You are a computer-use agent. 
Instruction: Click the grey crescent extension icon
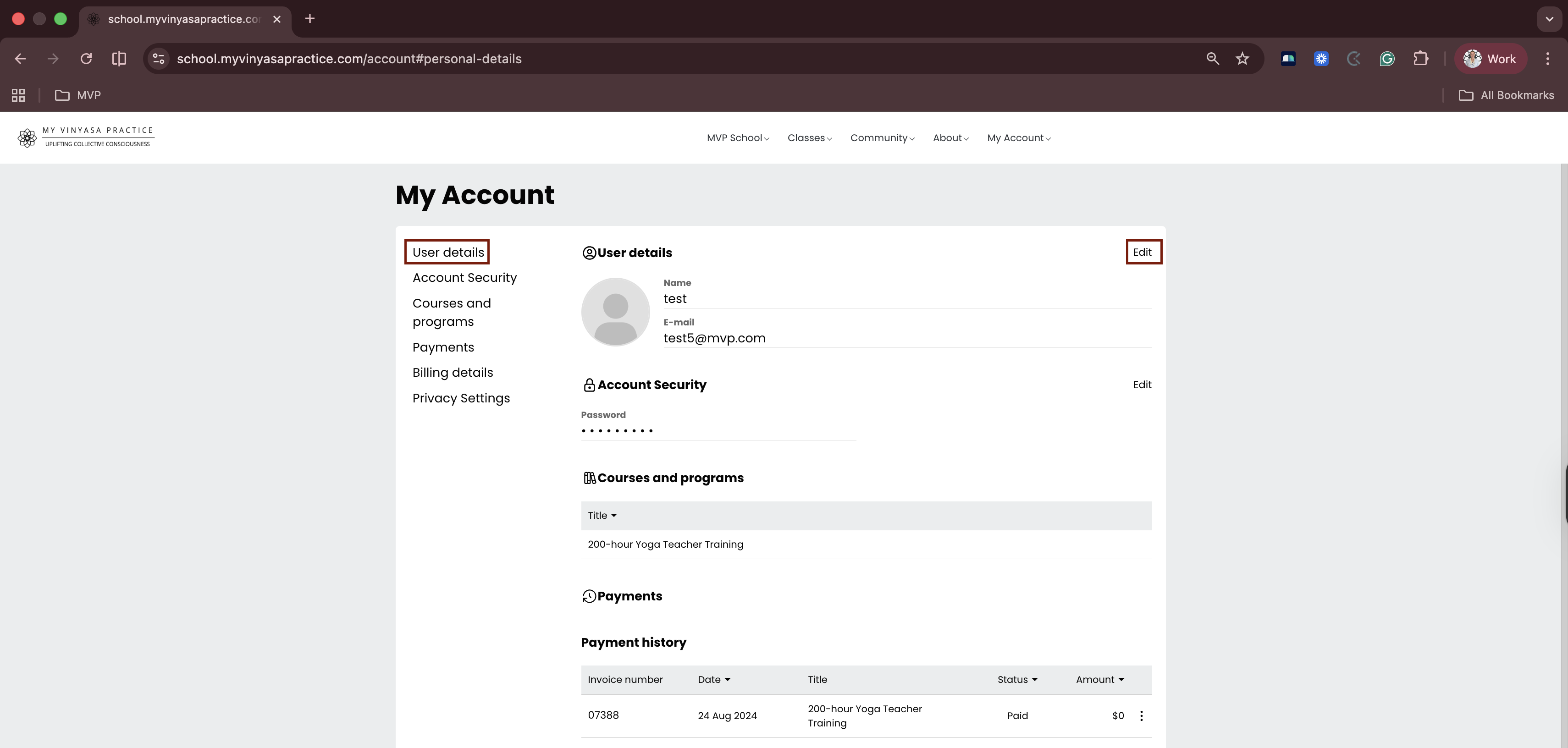point(1354,58)
